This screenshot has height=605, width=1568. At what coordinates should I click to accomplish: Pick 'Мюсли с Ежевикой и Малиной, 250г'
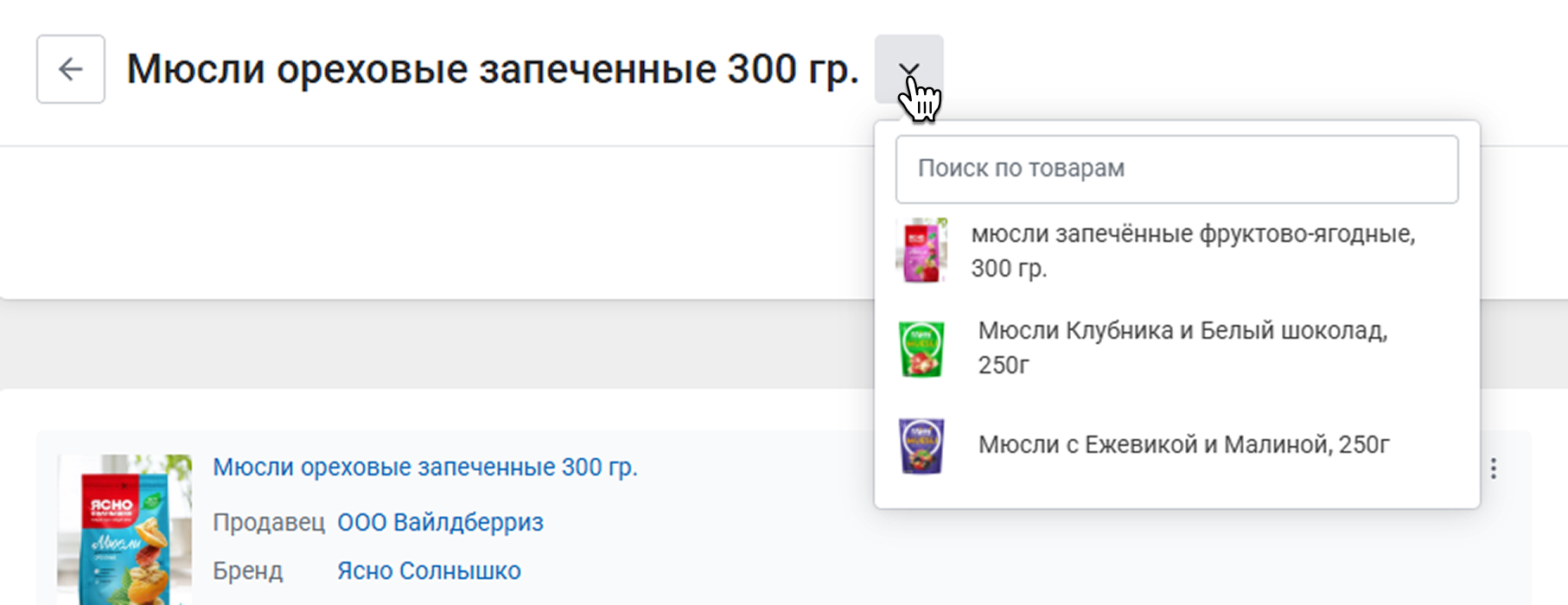(x=1183, y=445)
